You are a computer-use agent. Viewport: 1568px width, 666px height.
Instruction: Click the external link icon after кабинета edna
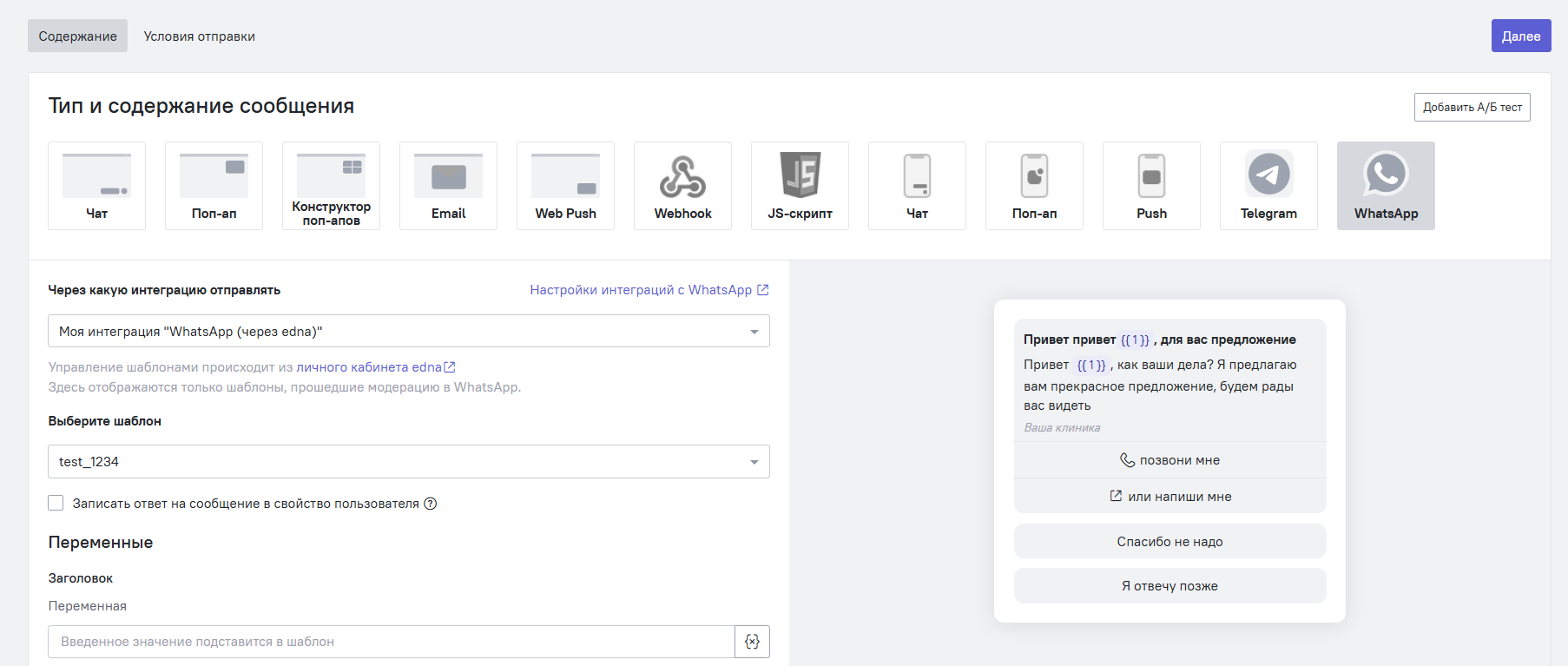450,367
